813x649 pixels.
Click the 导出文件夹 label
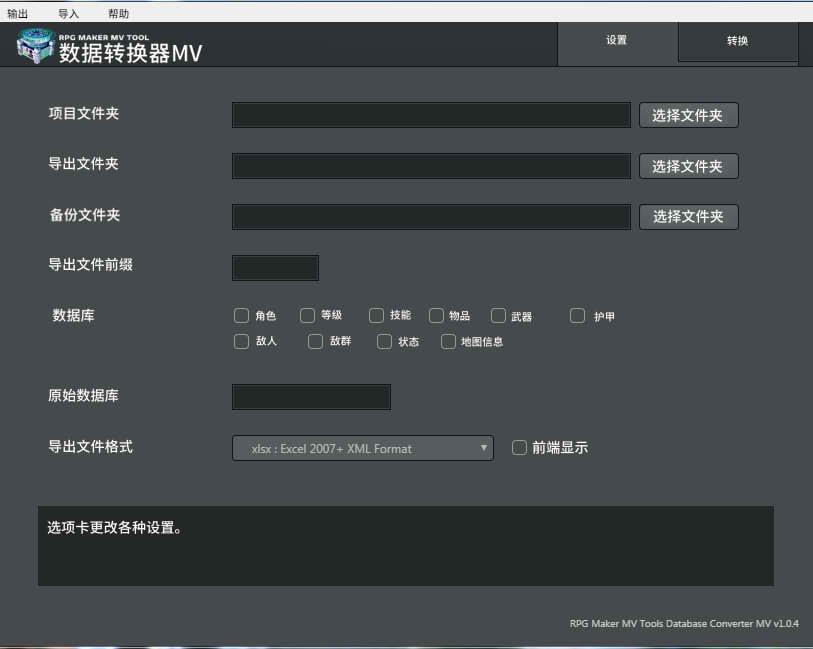pos(83,164)
